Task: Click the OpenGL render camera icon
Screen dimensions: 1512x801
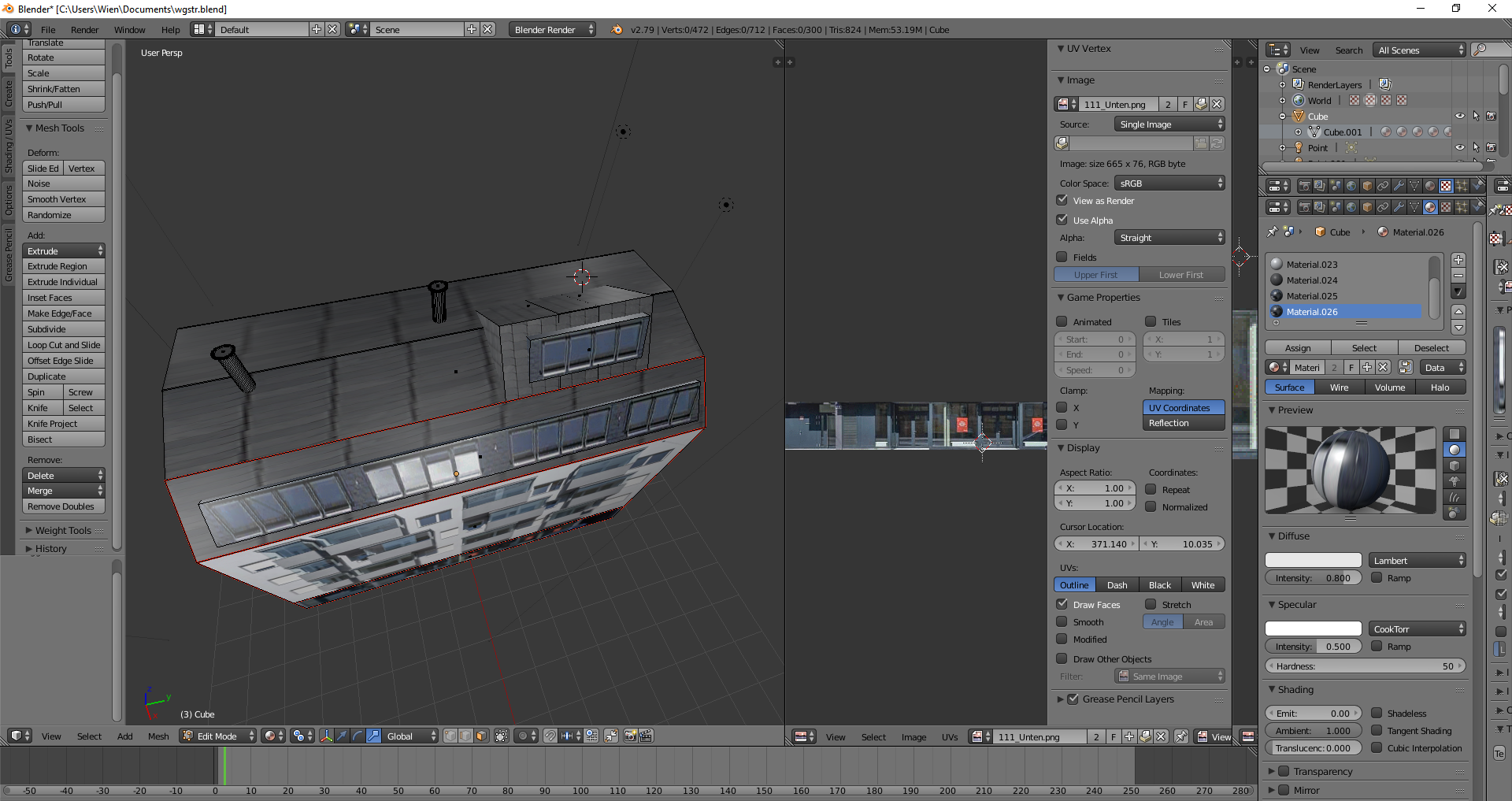Action: (630, 736)
